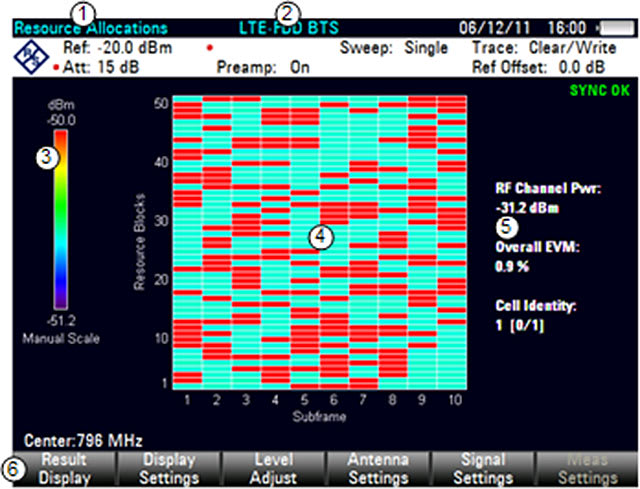Click subframe number '5' on axis

click(304, 399)
